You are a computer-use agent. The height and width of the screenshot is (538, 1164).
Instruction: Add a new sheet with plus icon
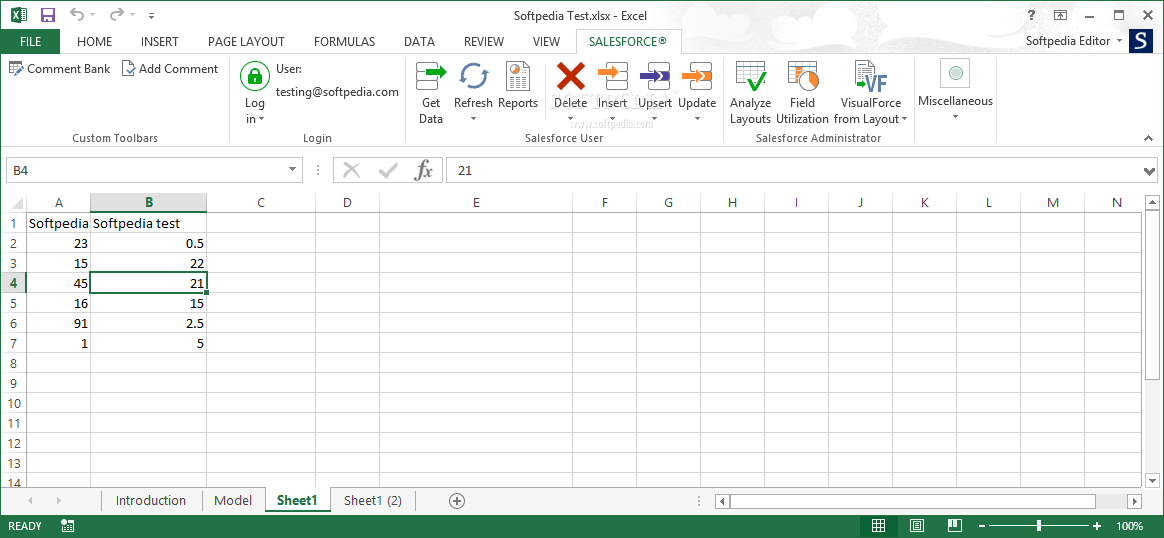457,501
